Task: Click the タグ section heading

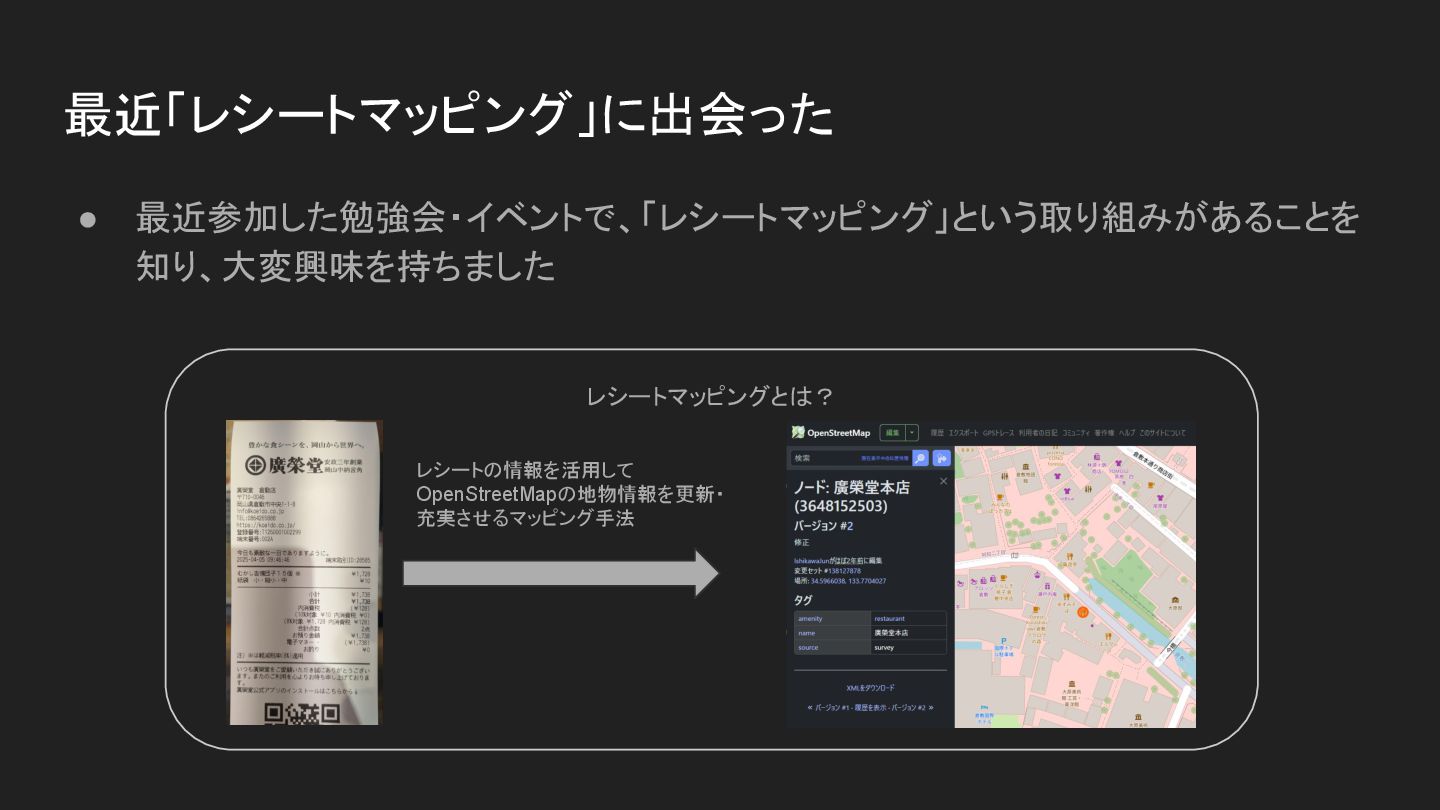Action: point(803,600)
